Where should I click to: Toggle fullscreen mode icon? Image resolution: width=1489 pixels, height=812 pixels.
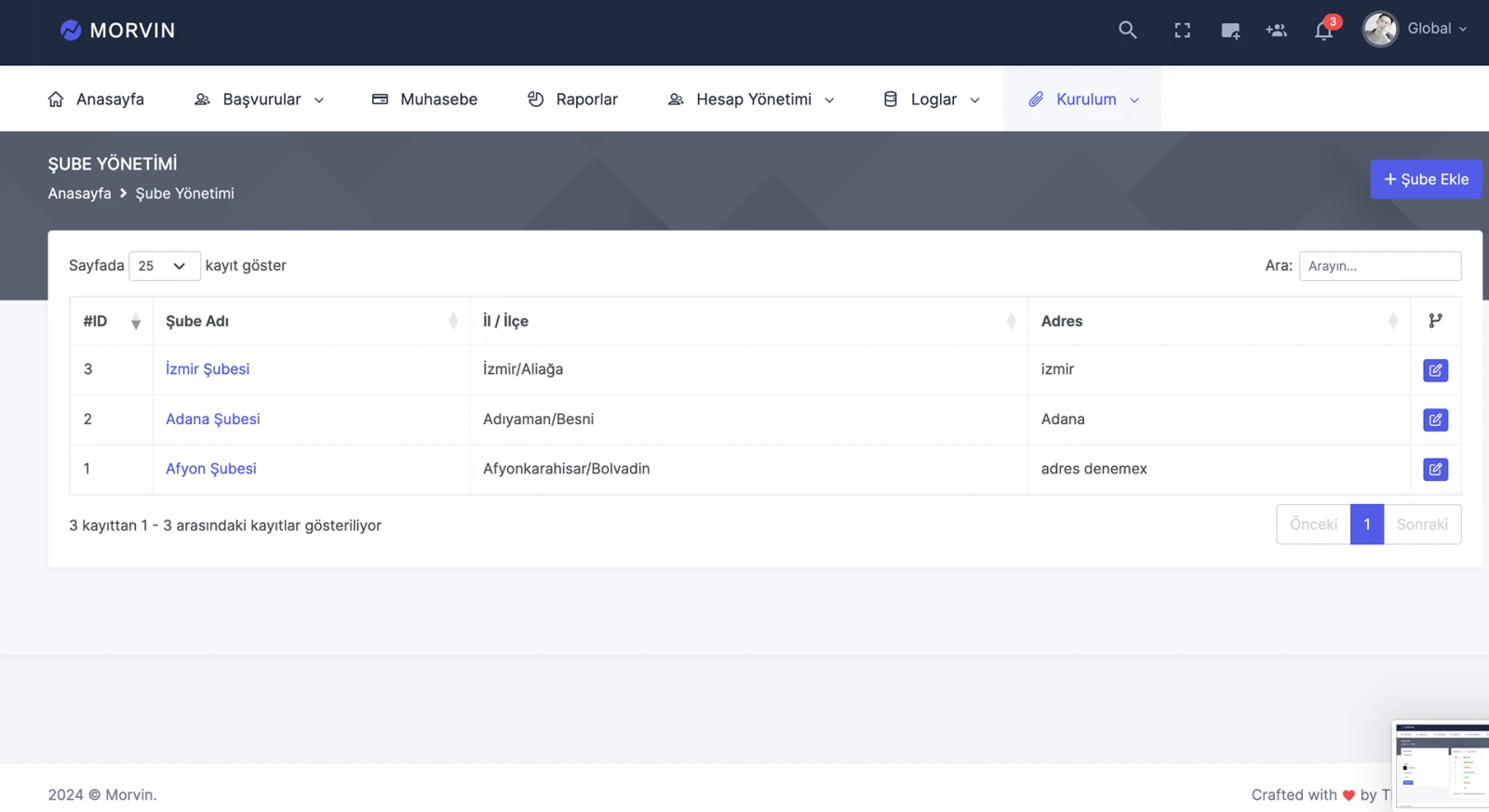(1182, 30)
